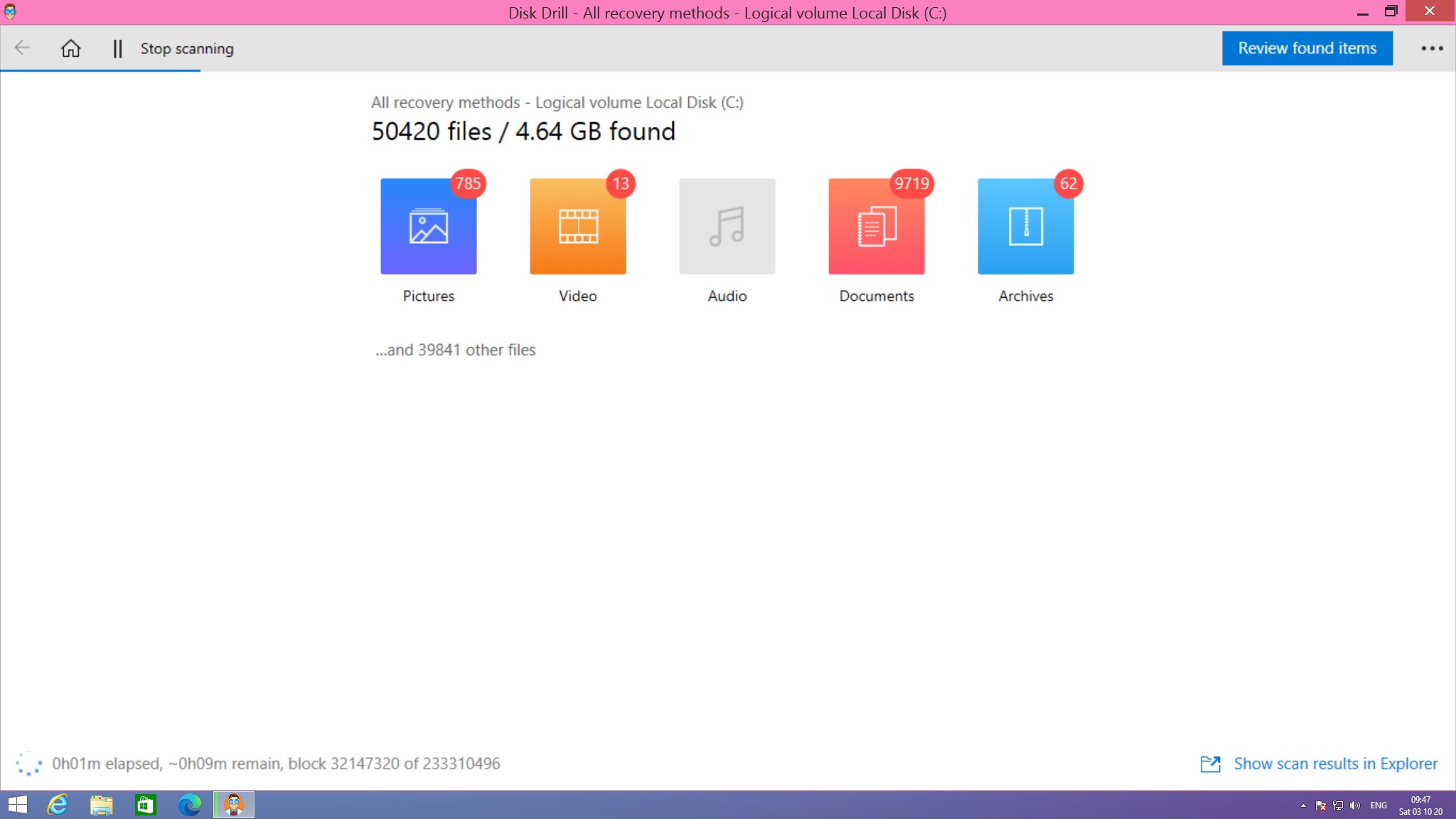
Task: Click the 9719 badge on Documents
Action: coord(911,183)
